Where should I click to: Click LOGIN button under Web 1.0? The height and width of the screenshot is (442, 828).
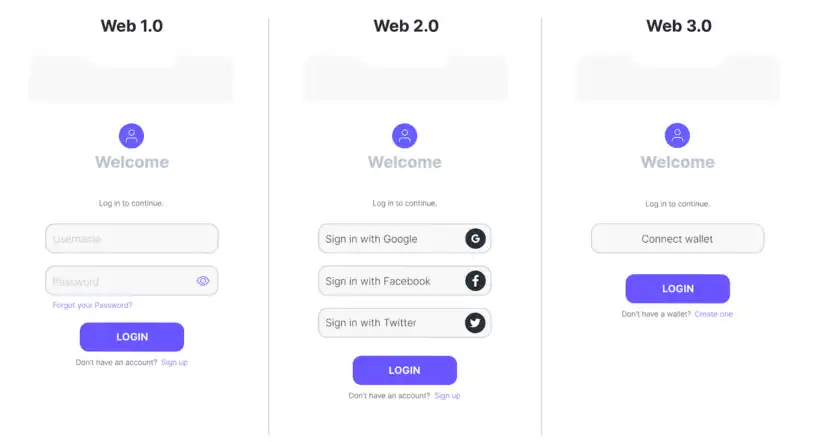132,337
